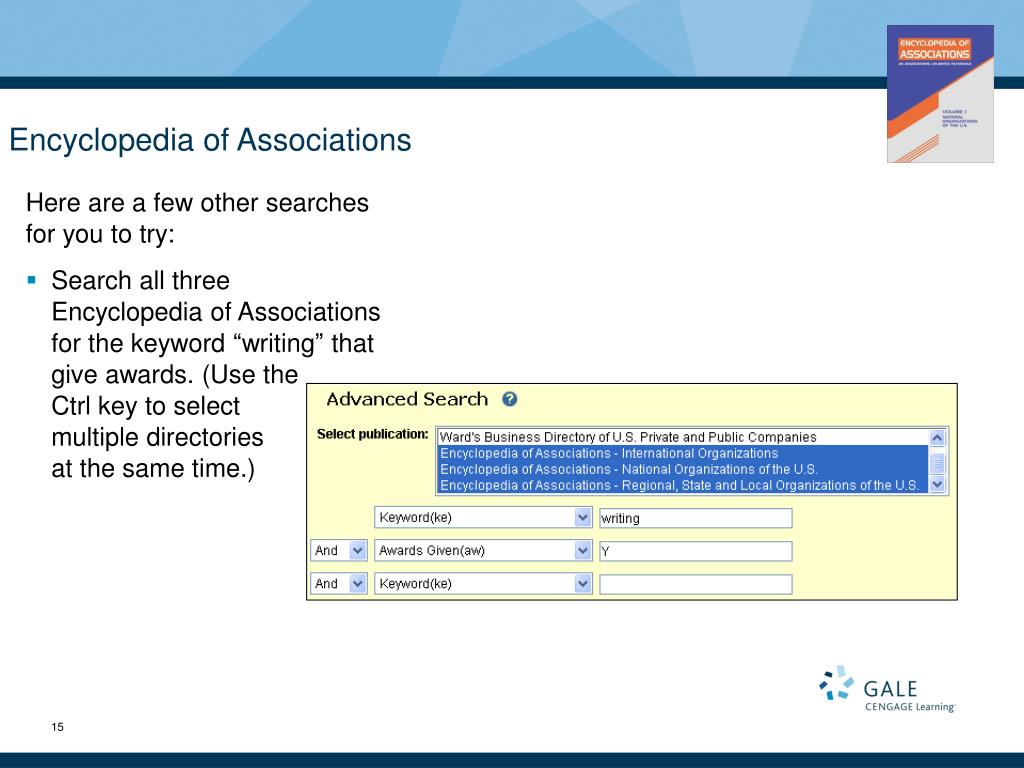Viewport: 1024px width, 768px height.
Task: Select Encyclopedia of Associations - Regional, State and Local
Action: click(x=682, y=485)
